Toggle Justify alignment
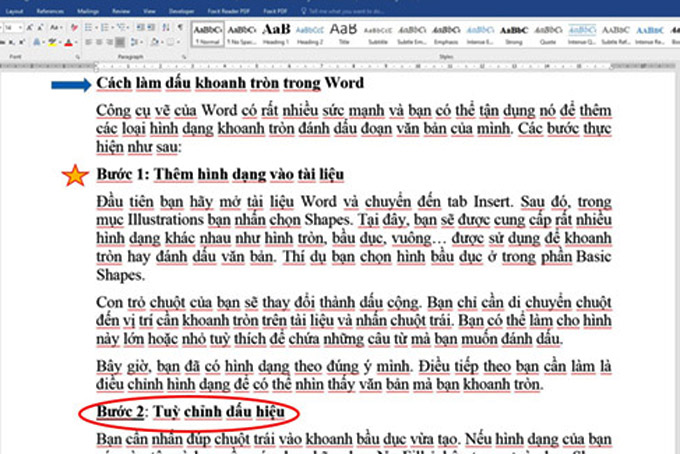680x454 pixels. [x=120, y=42]
